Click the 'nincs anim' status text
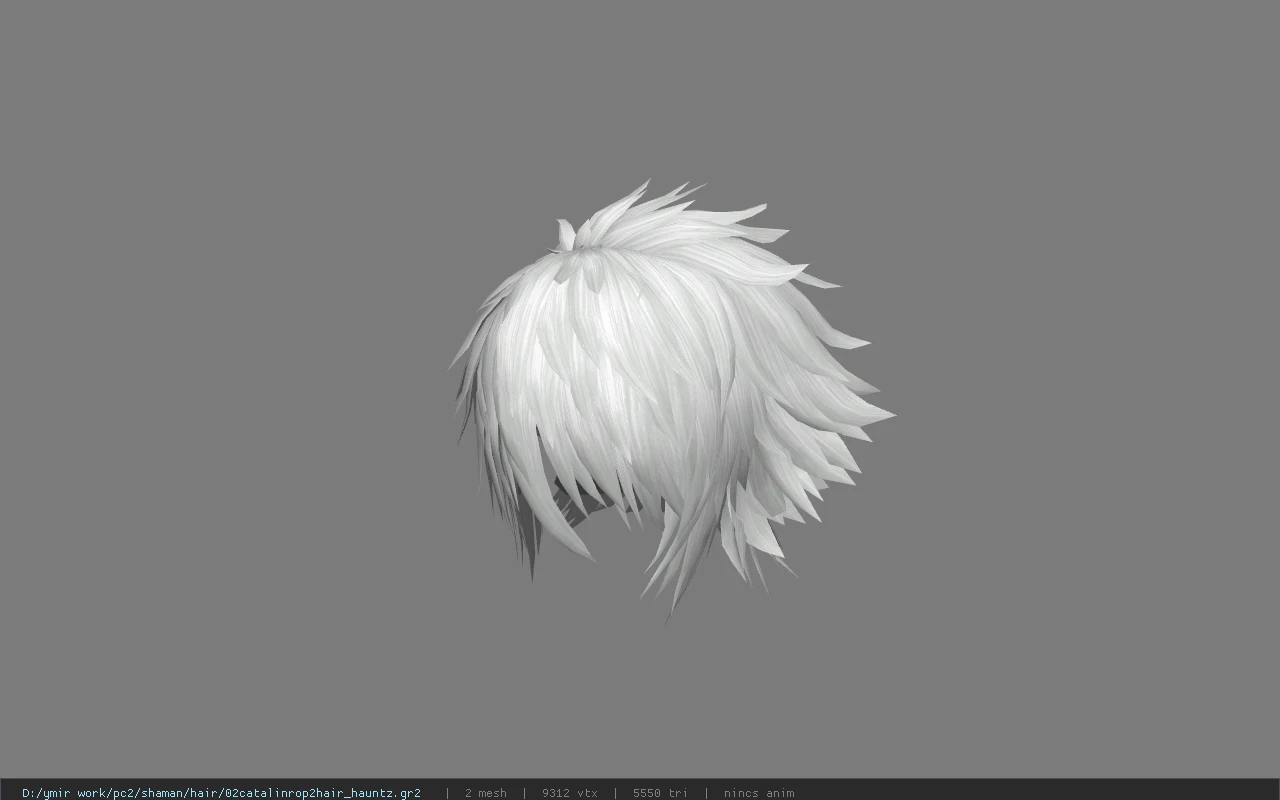Image resolution: width=1280 pixels, height=800 pixels. [x=759, y=793]
